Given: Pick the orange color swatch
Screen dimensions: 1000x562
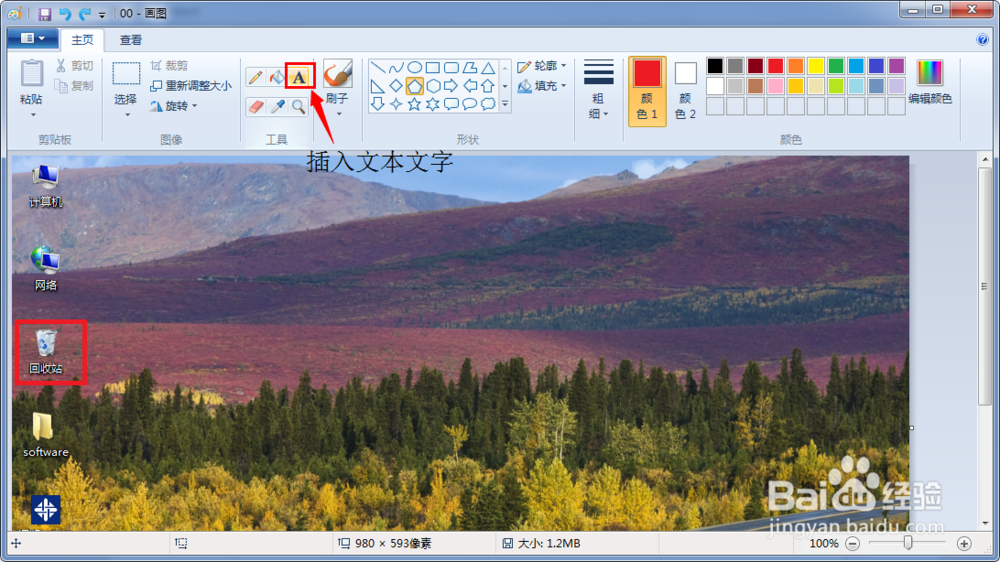Looking at the screenshot, I should (796, 66).
